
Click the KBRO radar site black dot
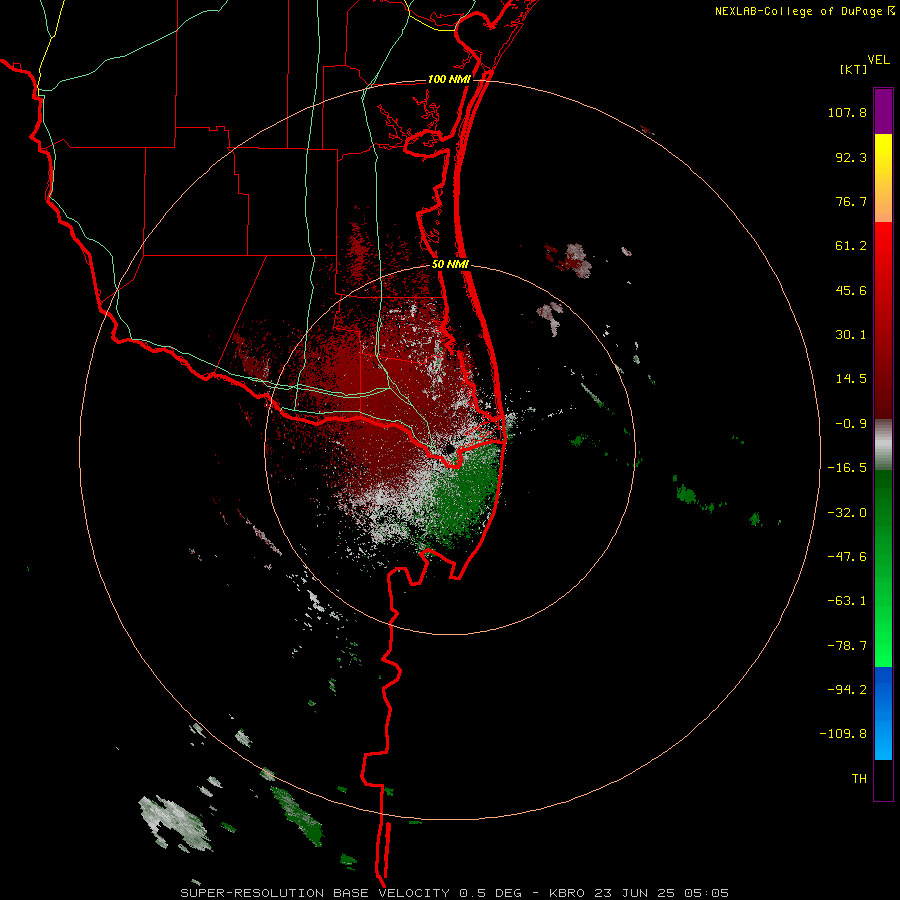point(450,448)
